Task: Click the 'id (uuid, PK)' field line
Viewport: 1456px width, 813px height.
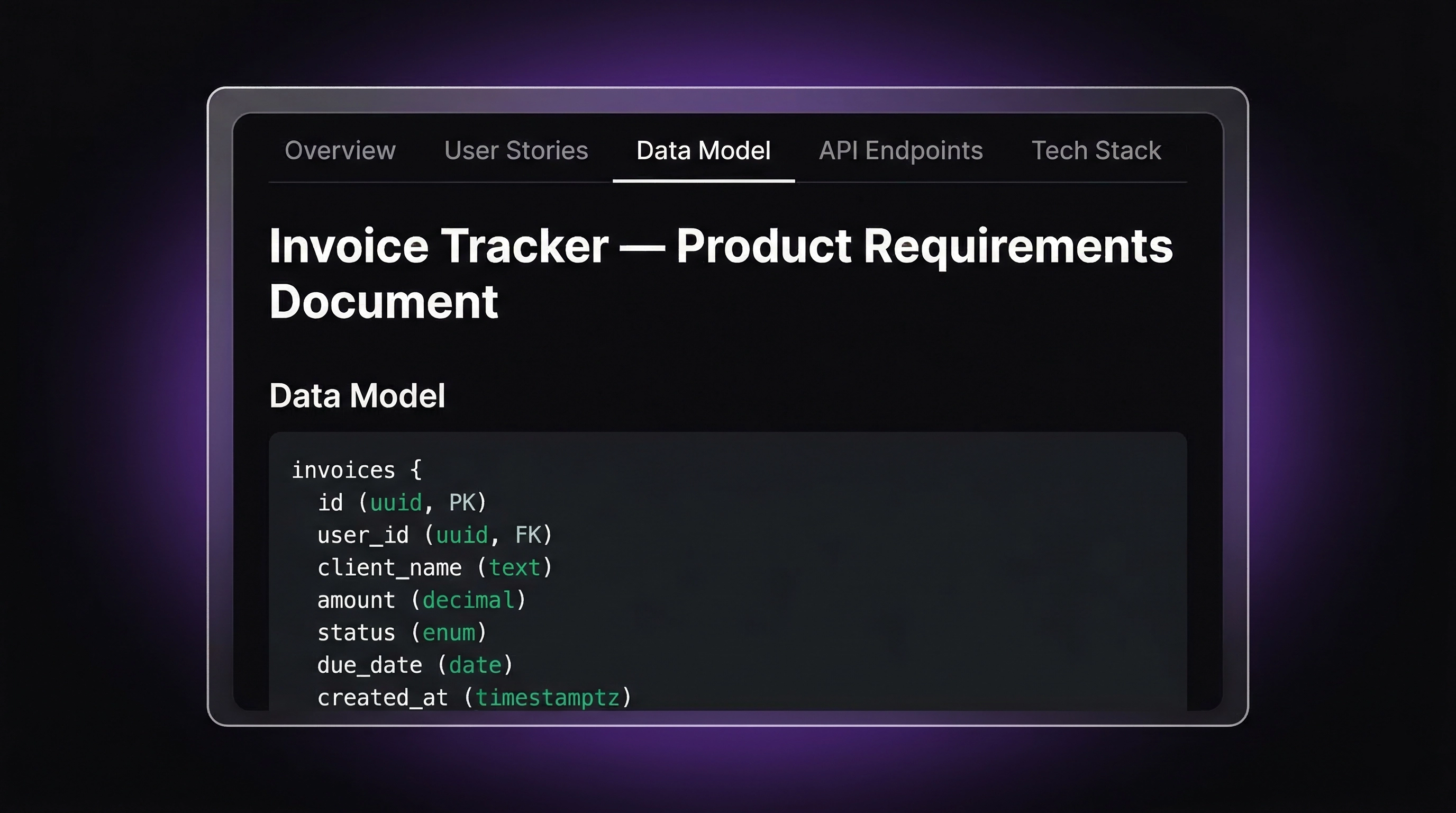Action: click(x=402, y=503)
